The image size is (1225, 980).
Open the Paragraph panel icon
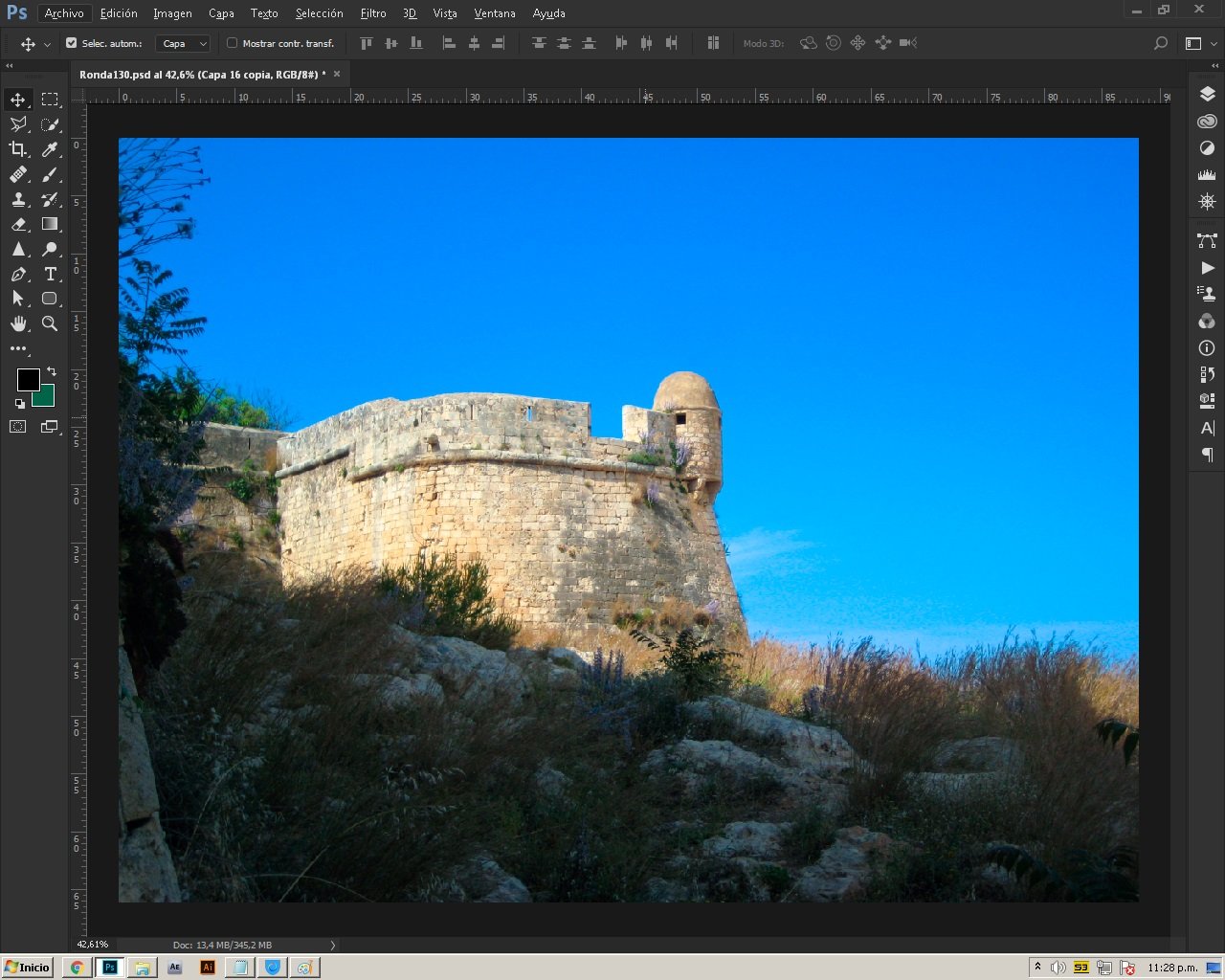click(1207, 455)
